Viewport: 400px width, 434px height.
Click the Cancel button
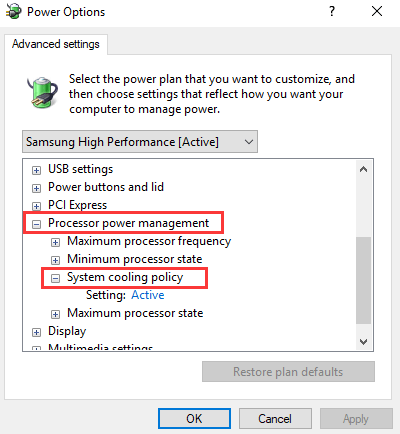[275, 419]
